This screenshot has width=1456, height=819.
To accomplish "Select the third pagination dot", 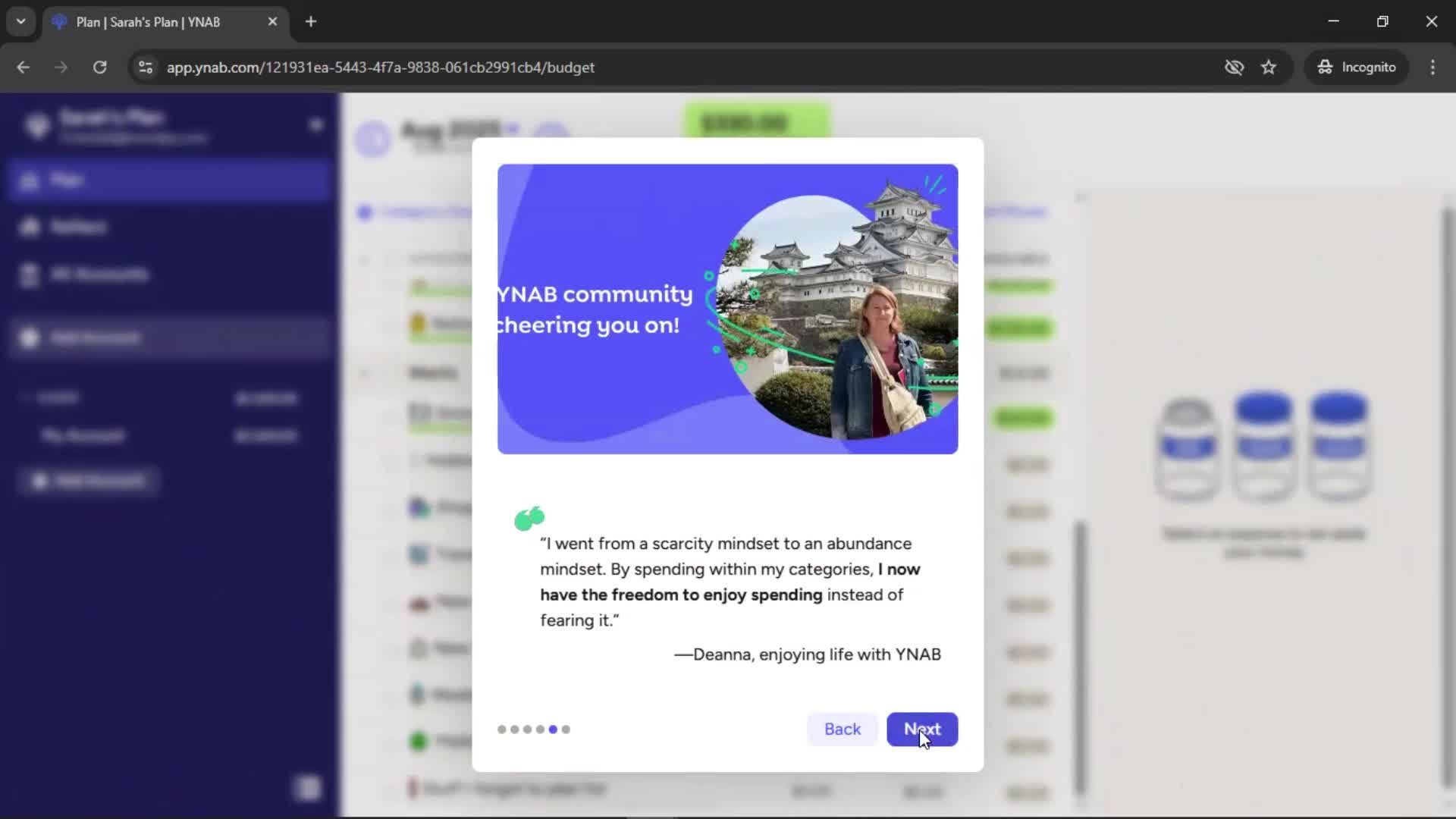I will click(x=528, y=730).
